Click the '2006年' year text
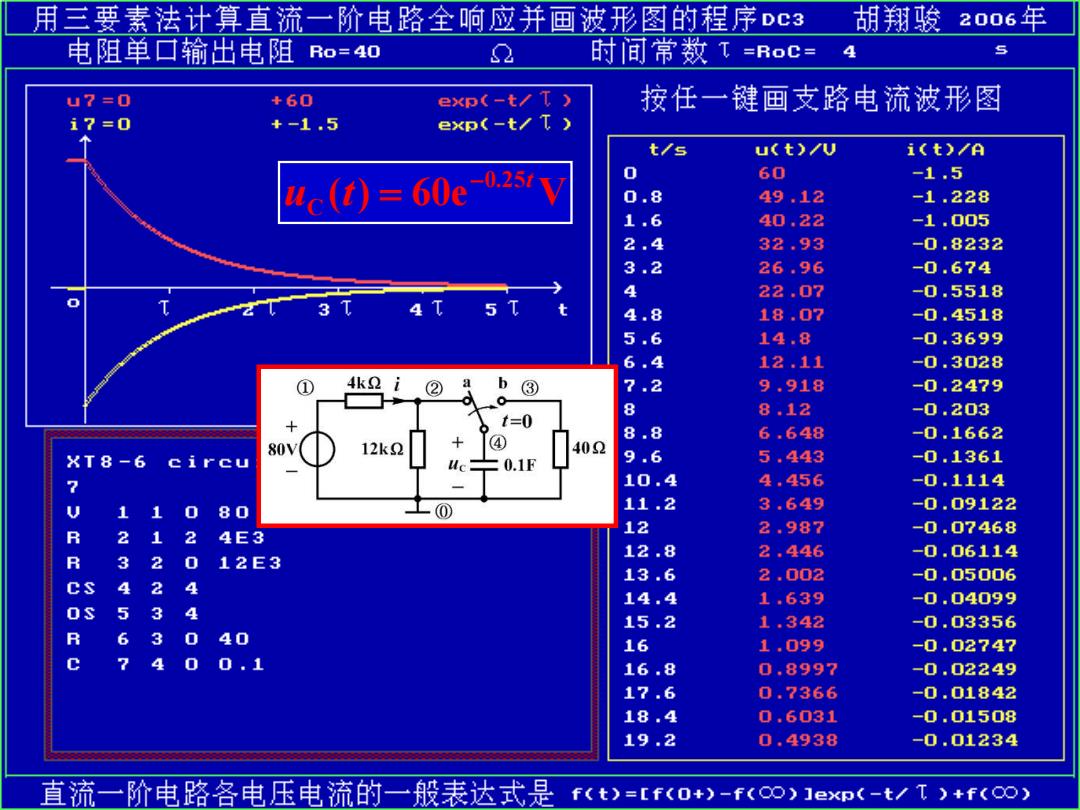Screen dimensions: 1080x810 pyautogui.click(x=1002, y=19)
